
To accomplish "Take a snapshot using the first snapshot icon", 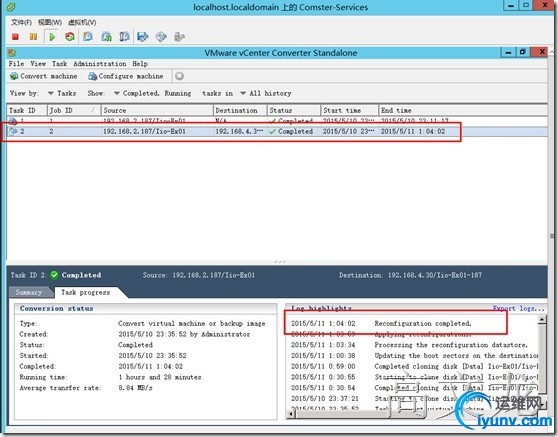I will 88,37.
